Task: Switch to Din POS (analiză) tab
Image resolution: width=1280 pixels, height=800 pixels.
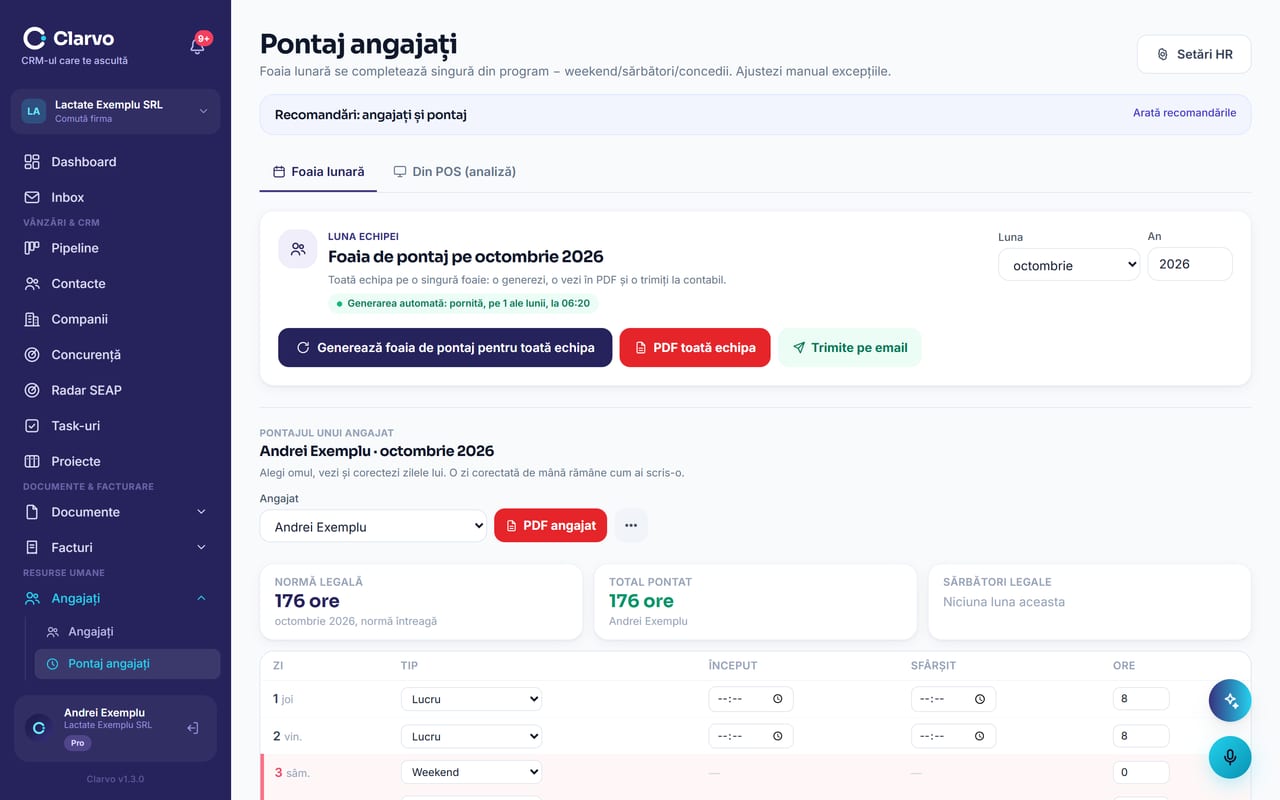Action: (454, 172)
